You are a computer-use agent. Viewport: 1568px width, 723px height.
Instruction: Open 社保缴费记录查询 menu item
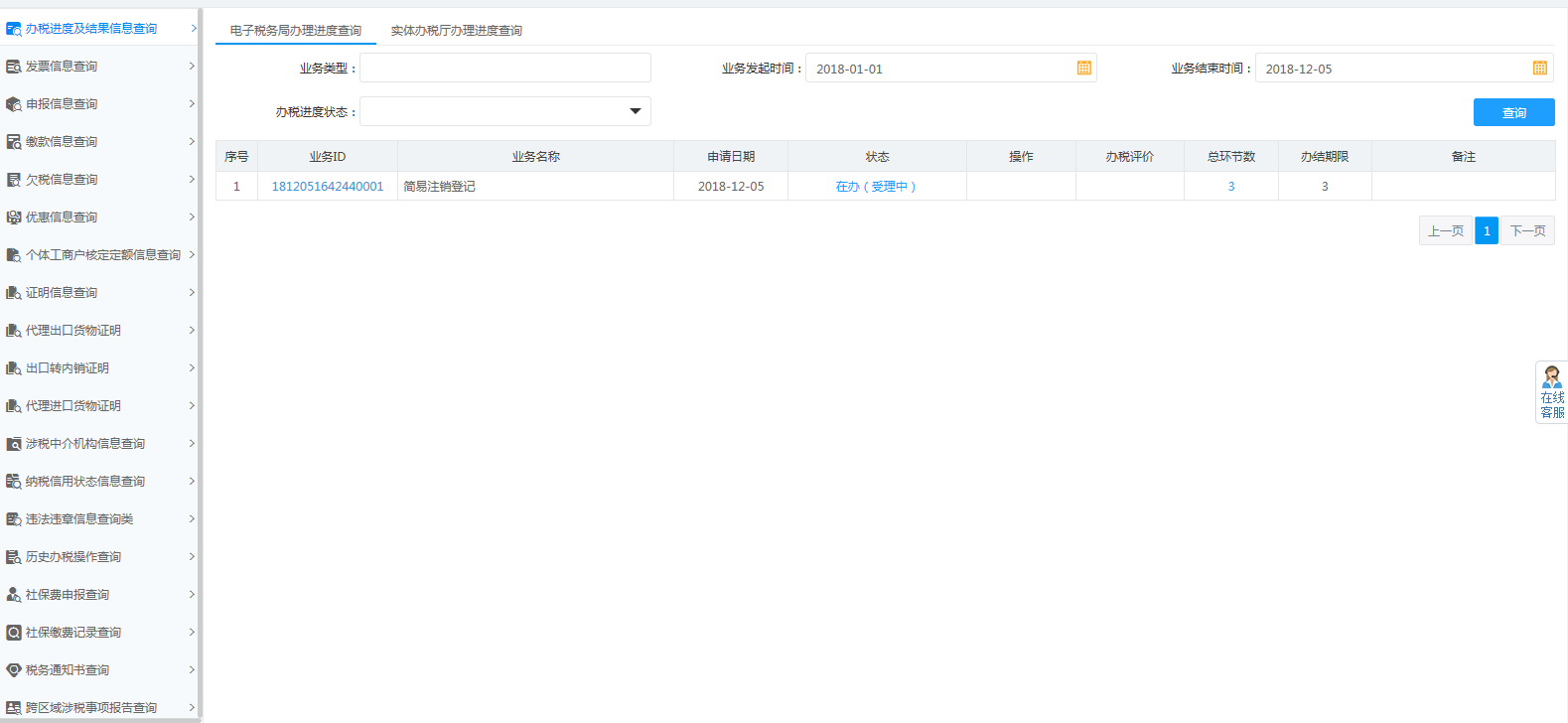(x=99, y=633)
